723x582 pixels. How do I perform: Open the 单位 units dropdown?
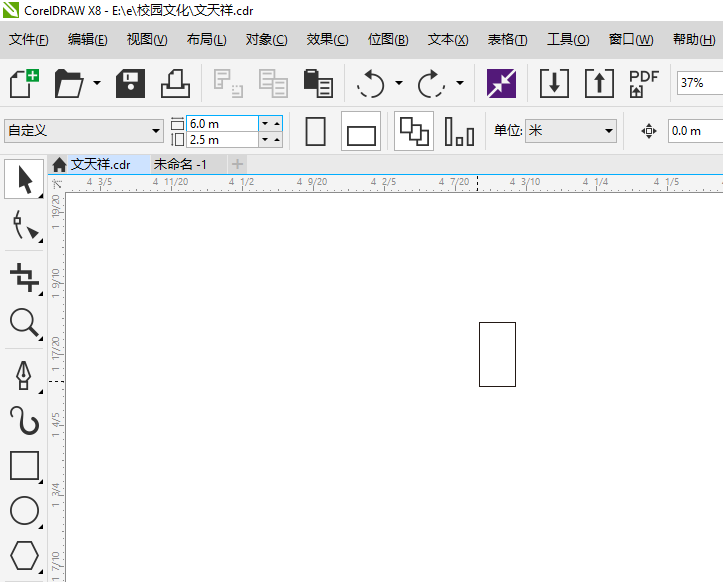click(x=571, y=131)
